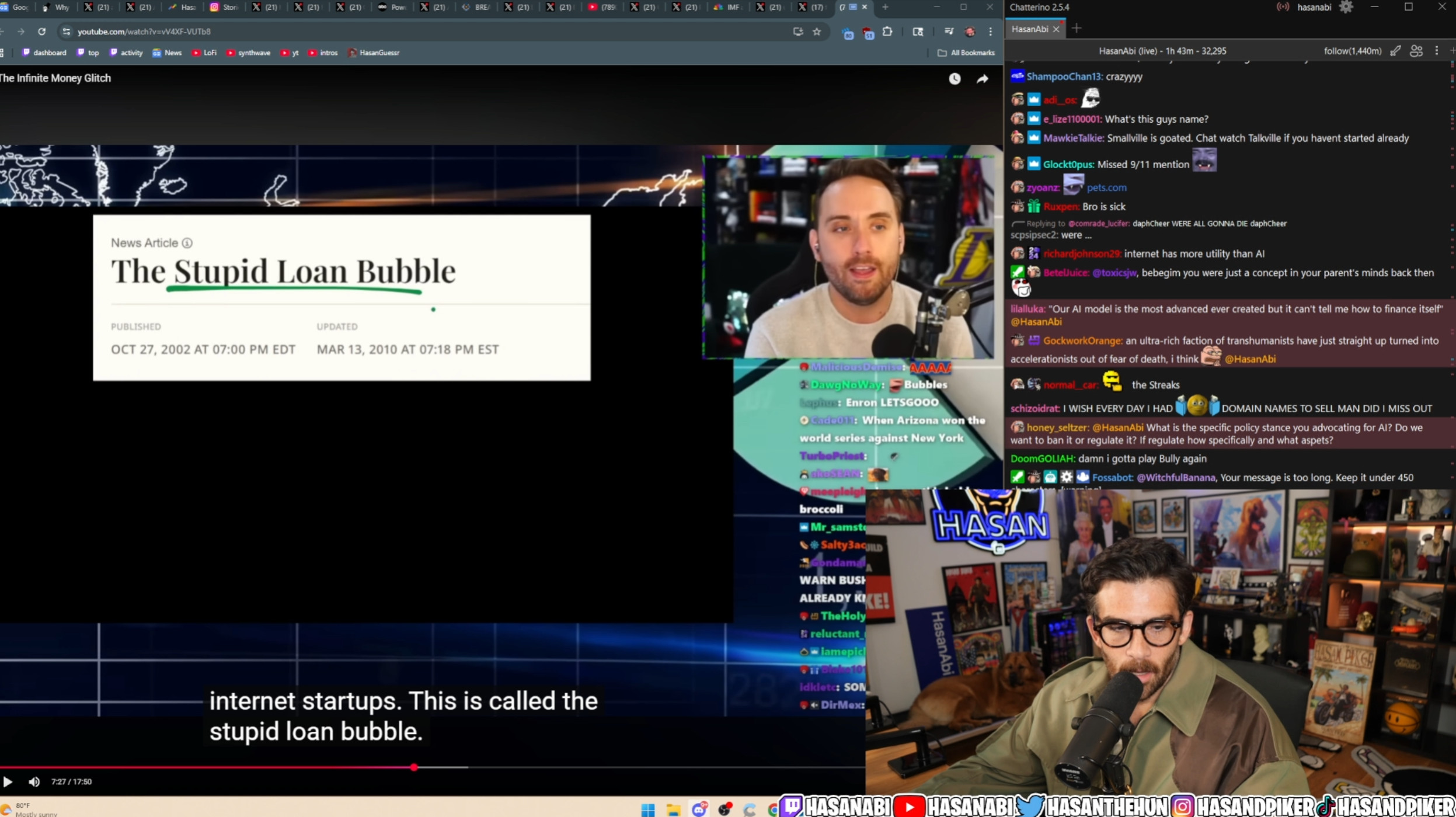Click the video progress bar scrubber
The image size is (1456, 817).
(414, 767)
